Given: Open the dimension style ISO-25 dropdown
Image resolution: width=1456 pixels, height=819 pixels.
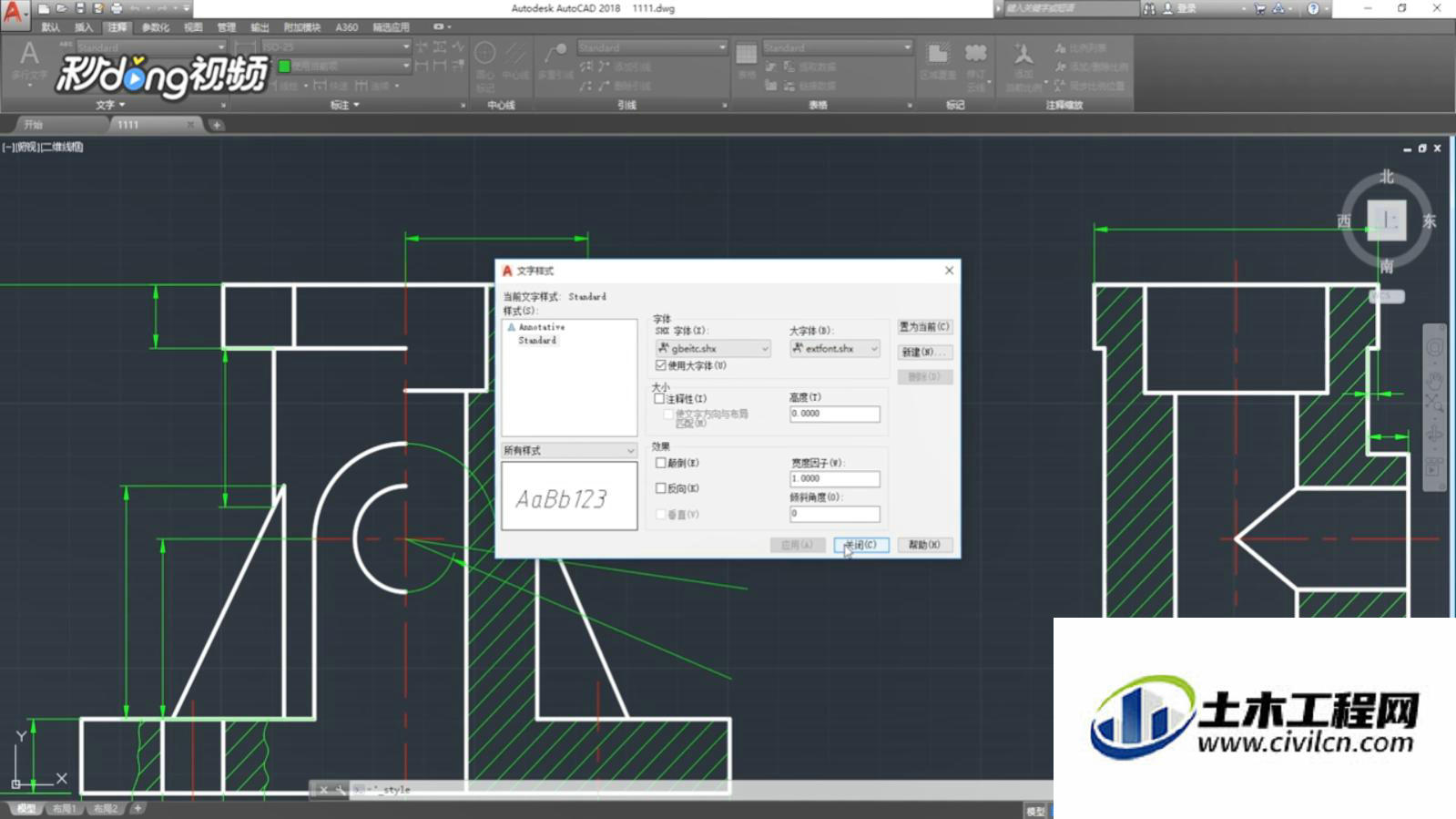Looking at the screenshot, I should (336, 46).
